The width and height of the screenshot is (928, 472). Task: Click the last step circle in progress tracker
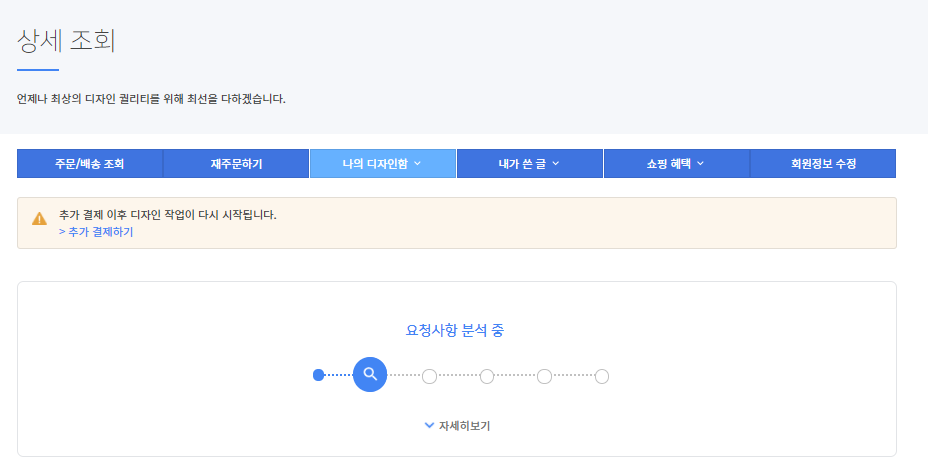602,376
